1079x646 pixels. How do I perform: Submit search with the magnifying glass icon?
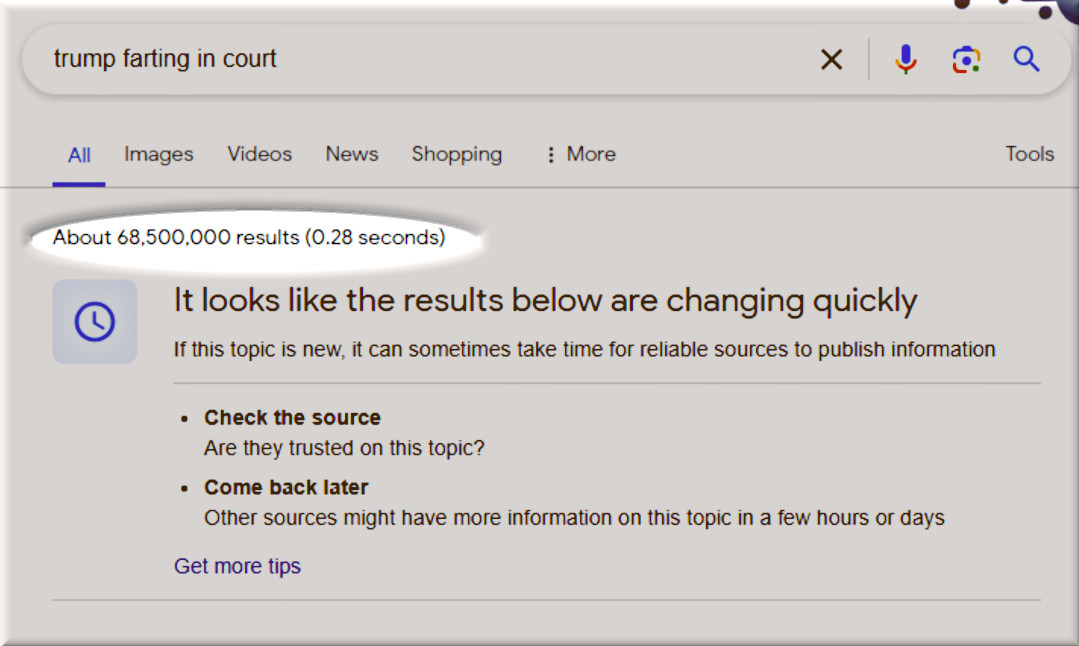point(1027,59)
